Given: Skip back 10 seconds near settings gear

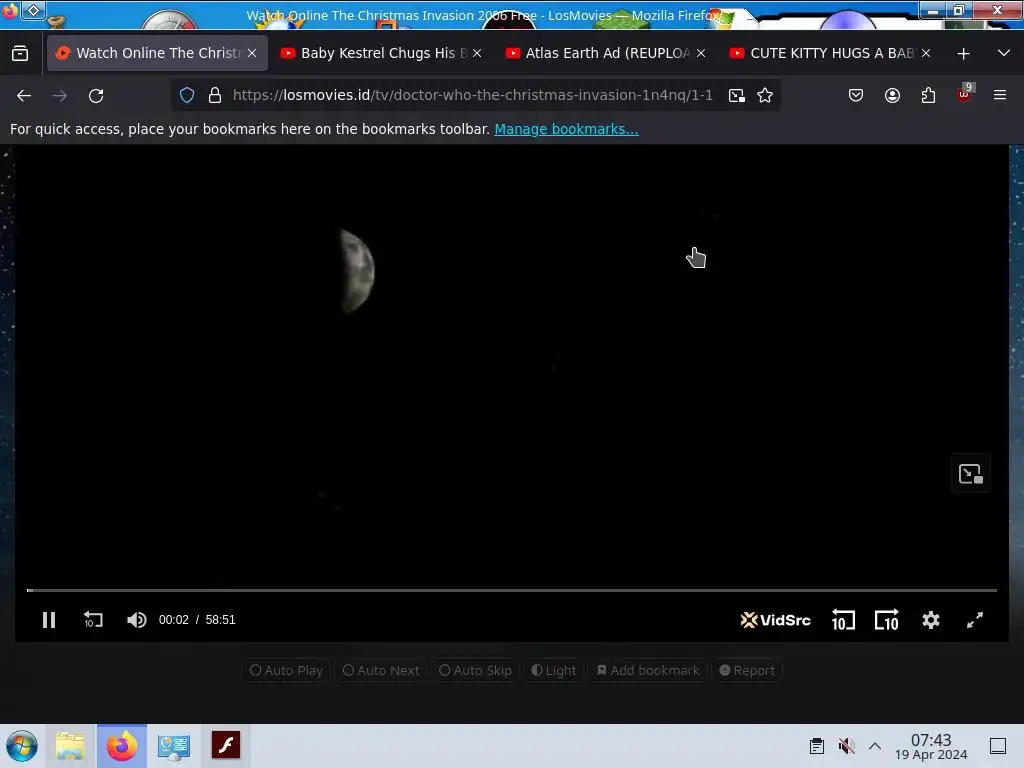Looking at the screenshot, I should (842, 620).
